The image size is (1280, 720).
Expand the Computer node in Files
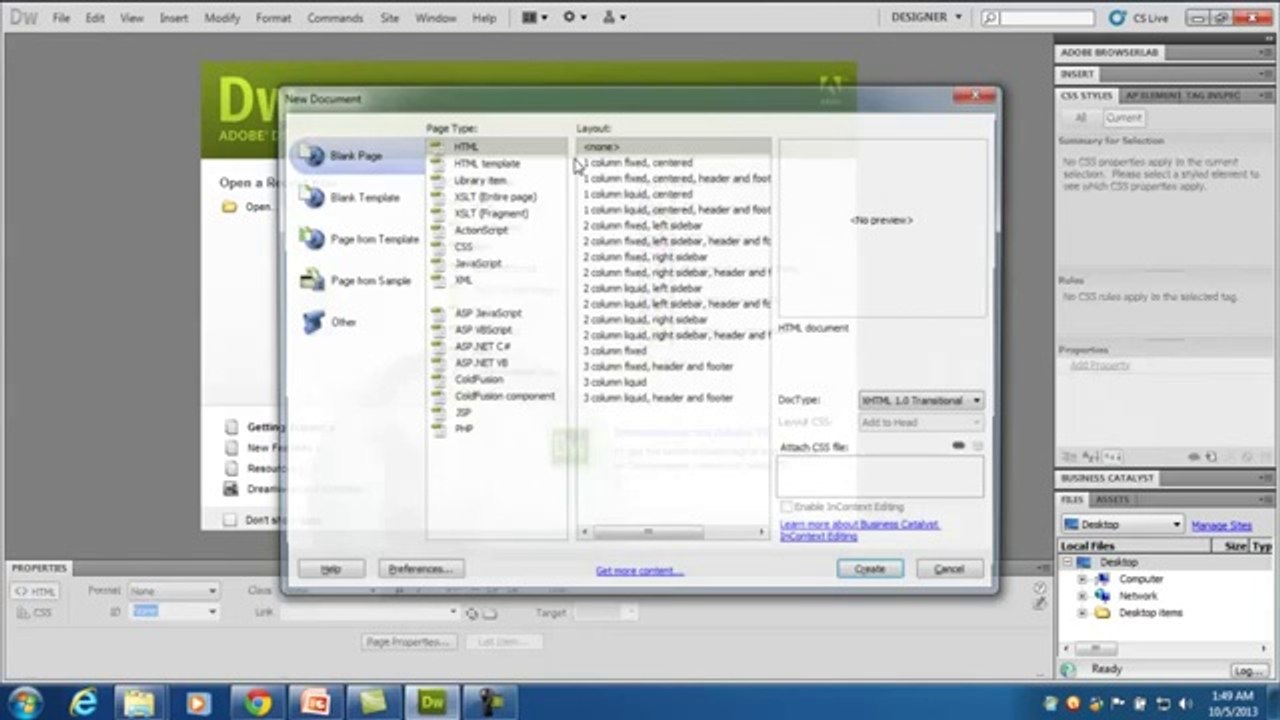click(1081, 579)
